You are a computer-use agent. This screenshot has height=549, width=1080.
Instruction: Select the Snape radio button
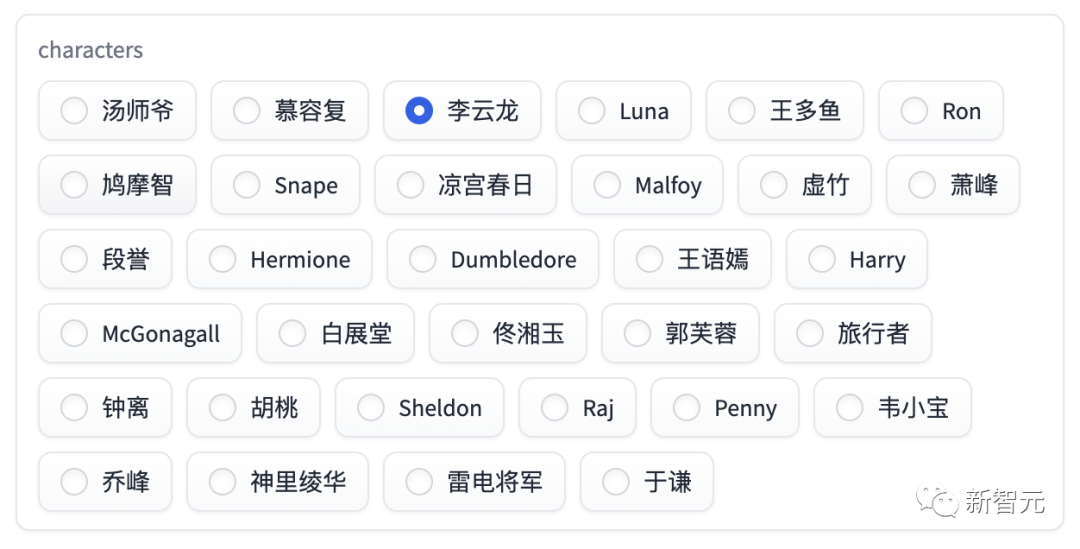point(285,185)
